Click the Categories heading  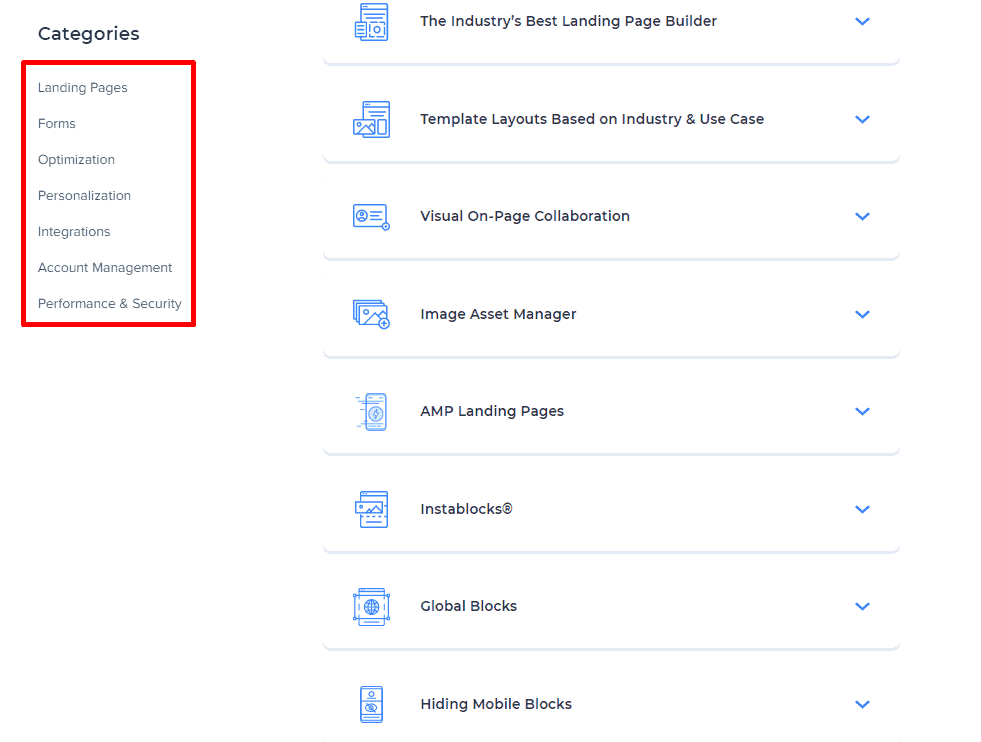point(89,34)
